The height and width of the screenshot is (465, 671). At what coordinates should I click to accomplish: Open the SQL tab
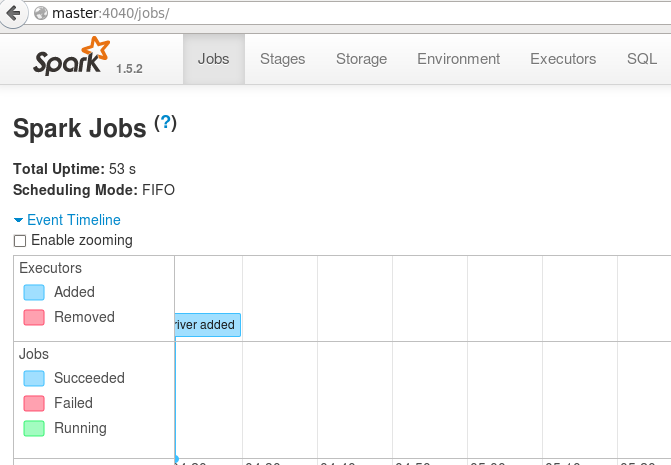click(x=641, y=59)
